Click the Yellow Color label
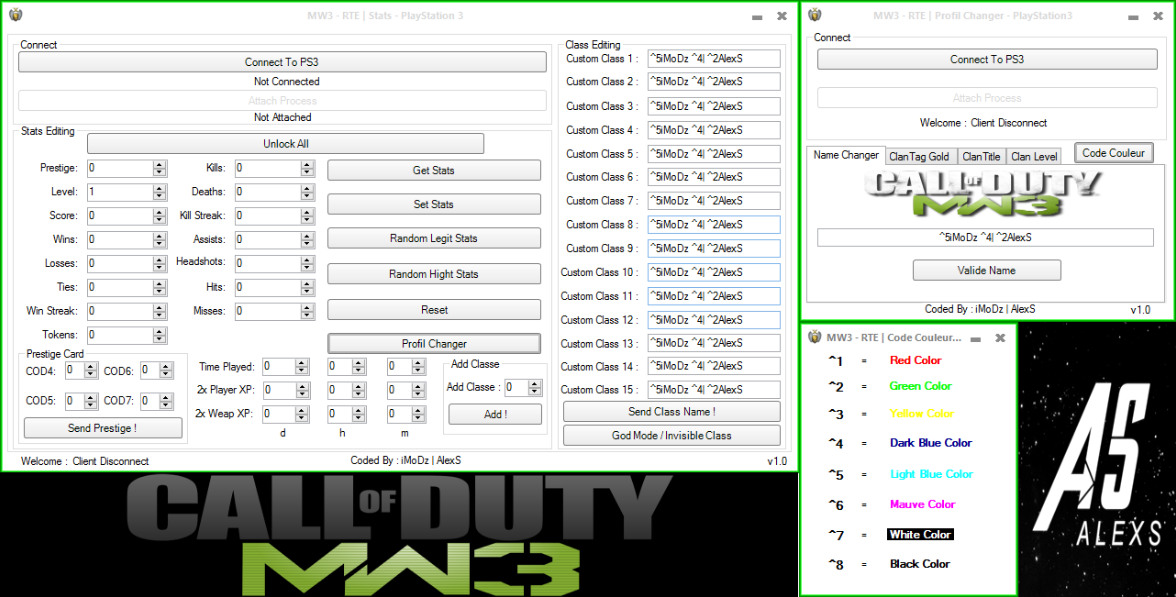 922,413
